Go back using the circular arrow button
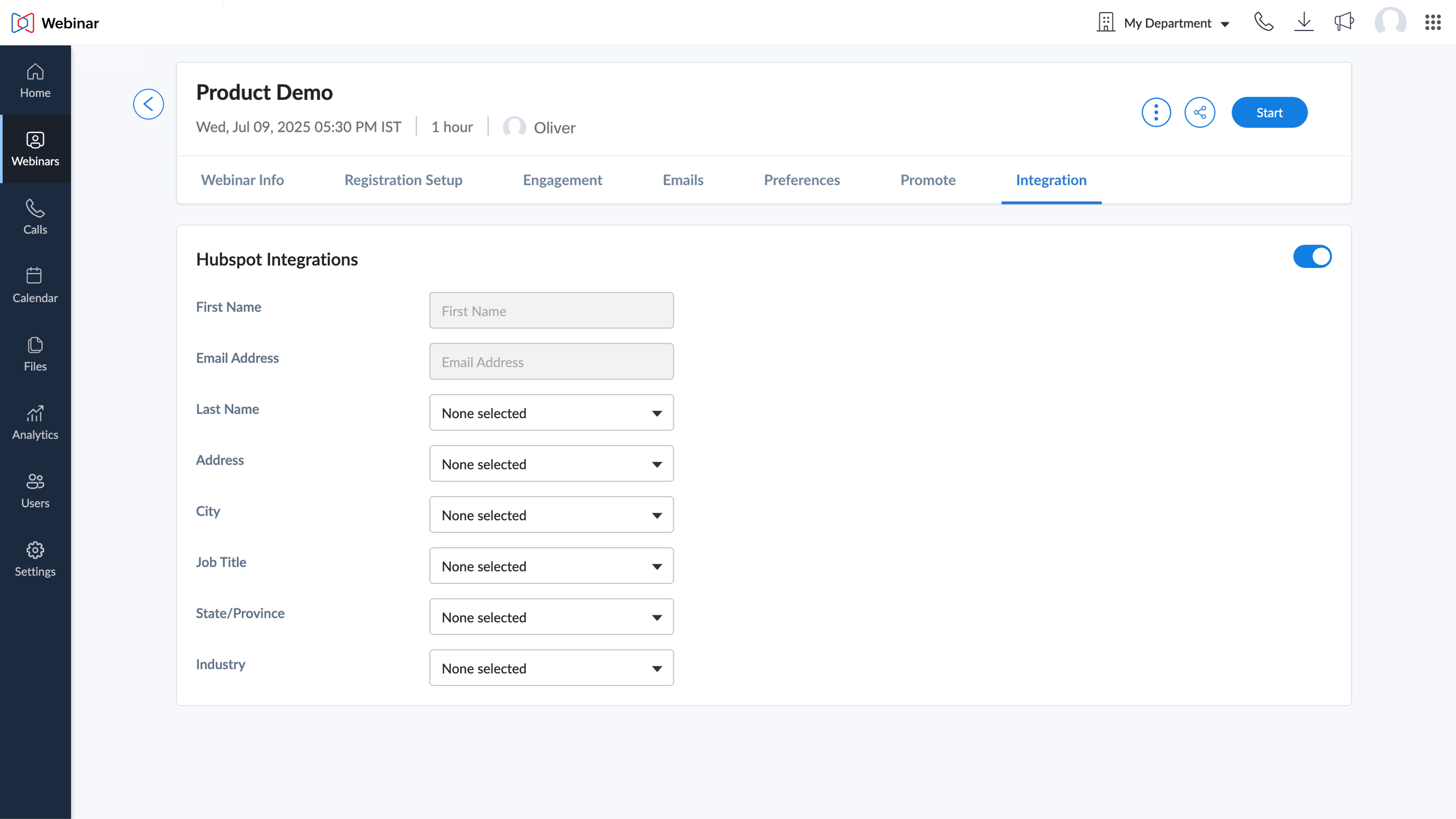Image resolution: width=1456 pixels, height=819 pixels. 148,104
